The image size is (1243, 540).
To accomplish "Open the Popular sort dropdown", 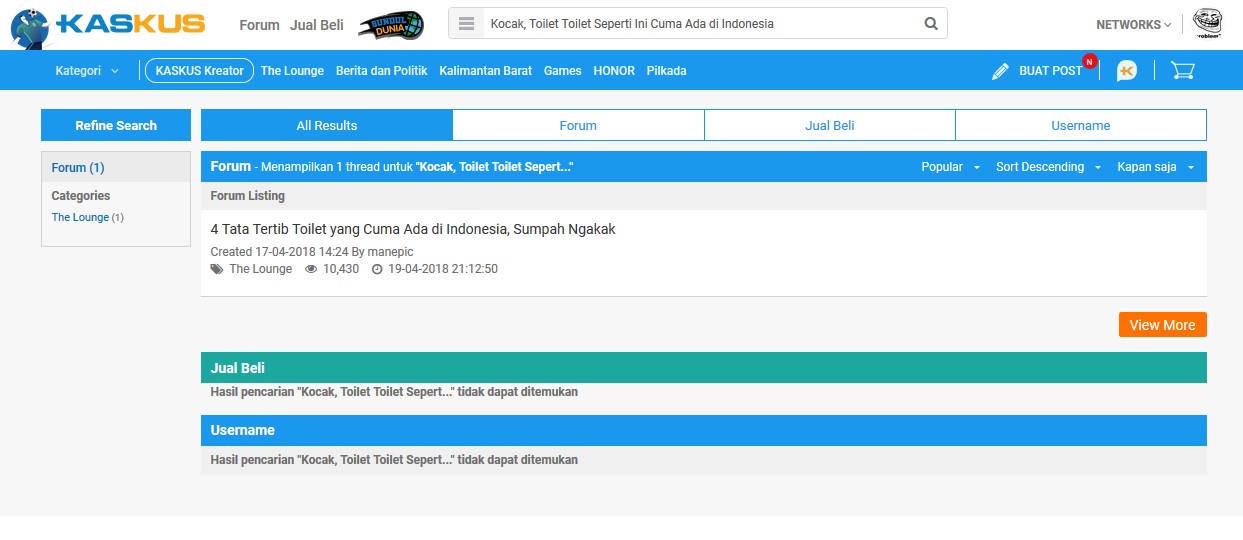I will coord(950,167).
